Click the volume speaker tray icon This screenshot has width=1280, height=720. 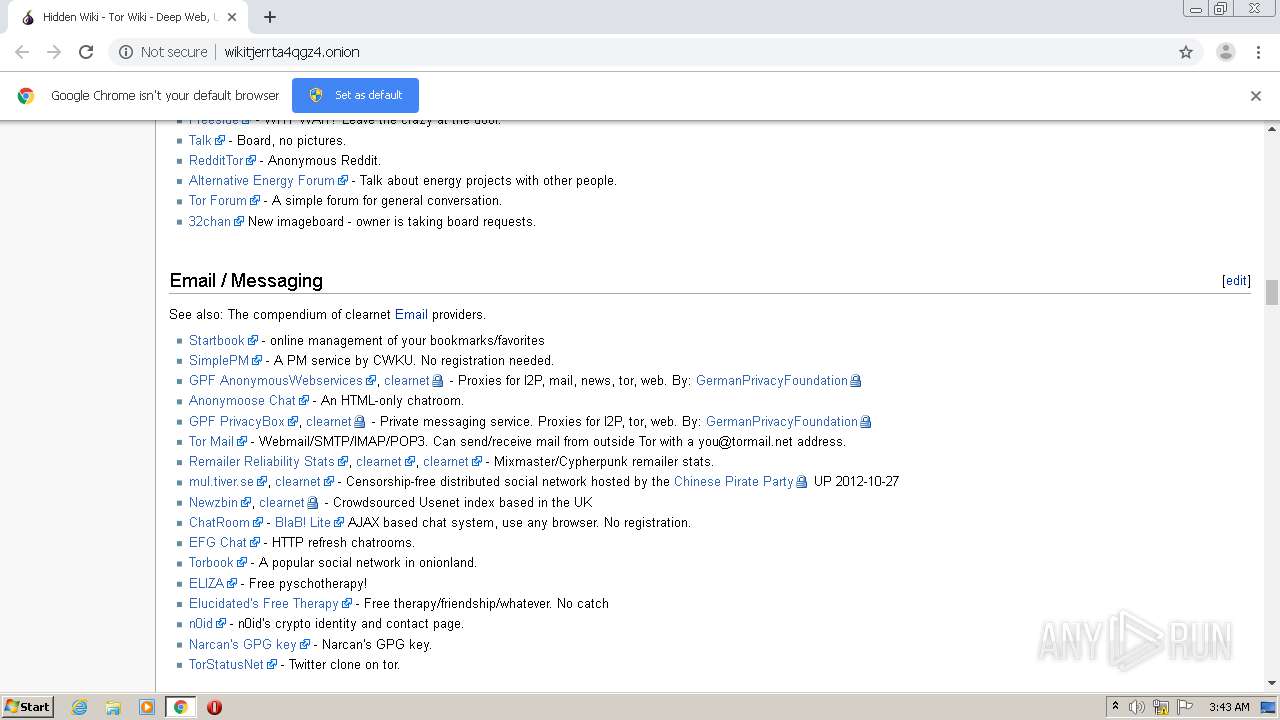[x=1137, y=707]
